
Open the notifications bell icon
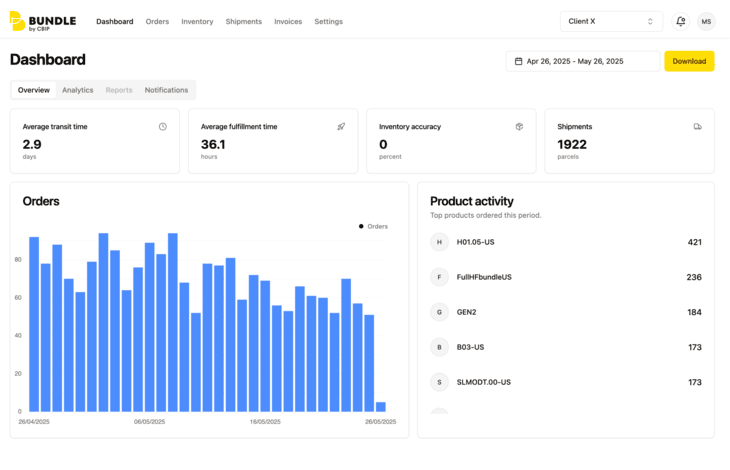pos(680,21)
